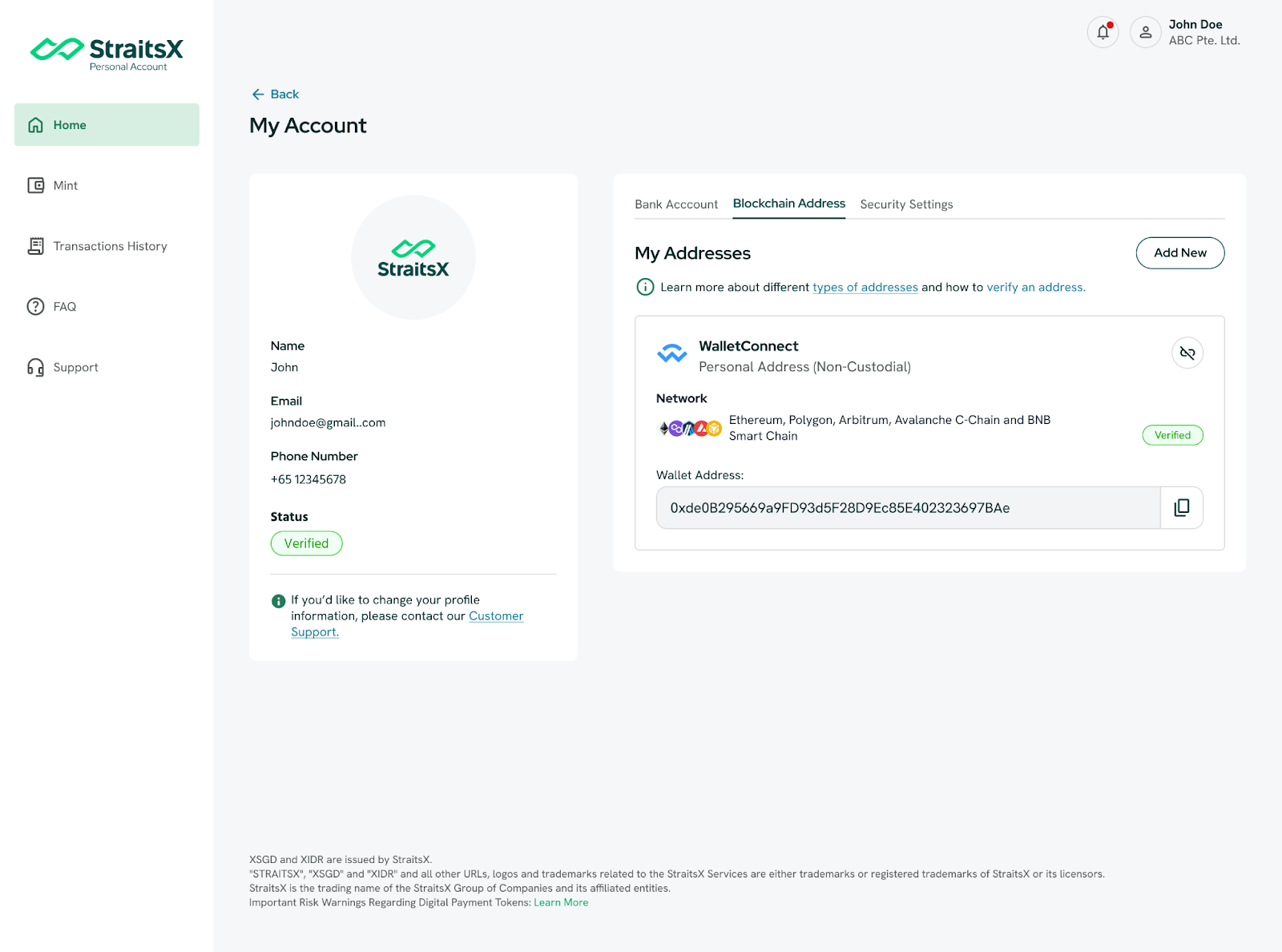1282x952 pixels.
Task: Click the WalletConnect logo icon
Action: (671, 353)
